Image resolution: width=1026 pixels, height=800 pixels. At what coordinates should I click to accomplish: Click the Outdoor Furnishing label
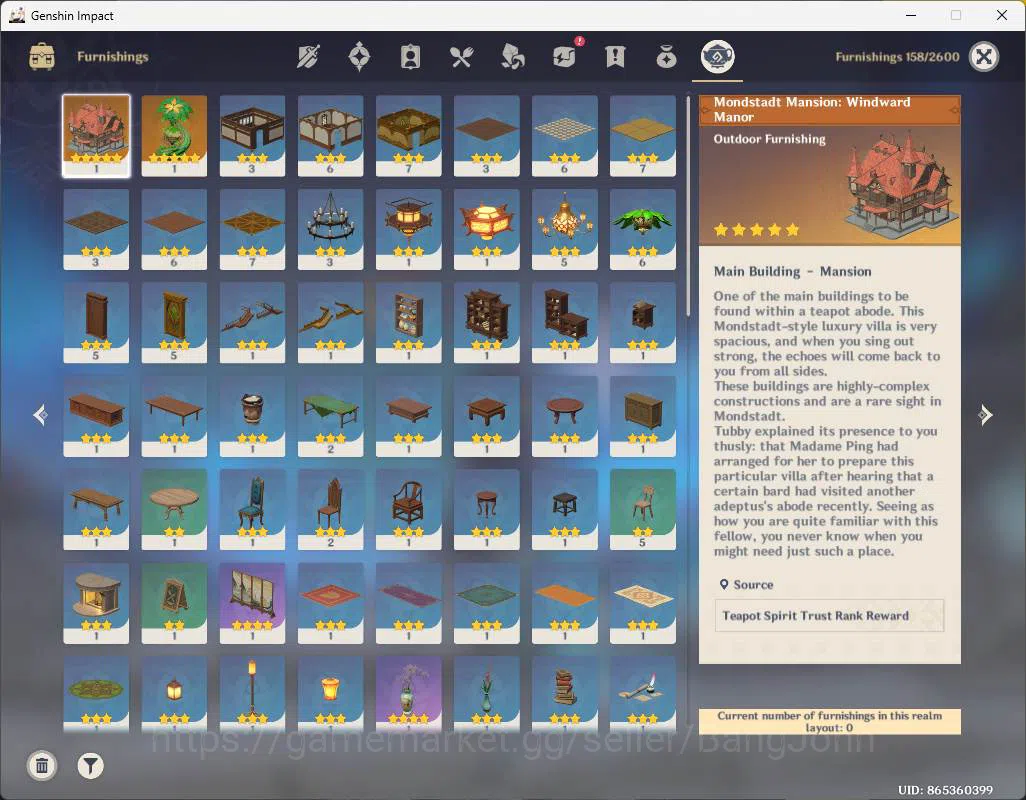point(770,139)
